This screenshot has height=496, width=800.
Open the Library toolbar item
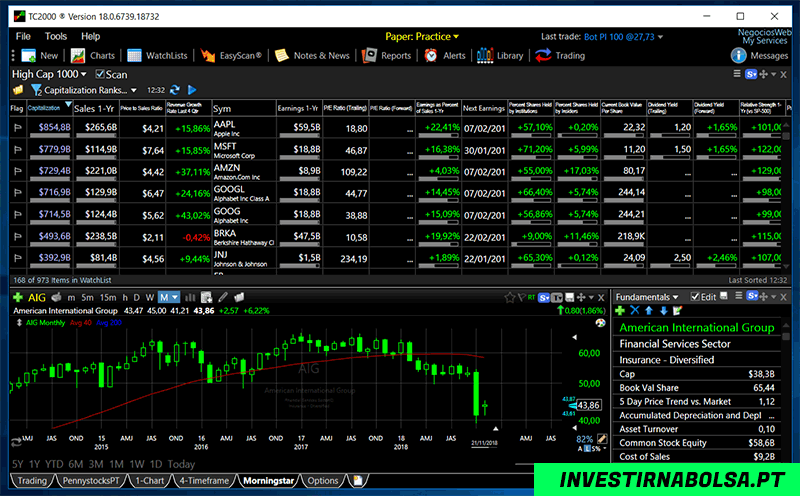point(500,56)
